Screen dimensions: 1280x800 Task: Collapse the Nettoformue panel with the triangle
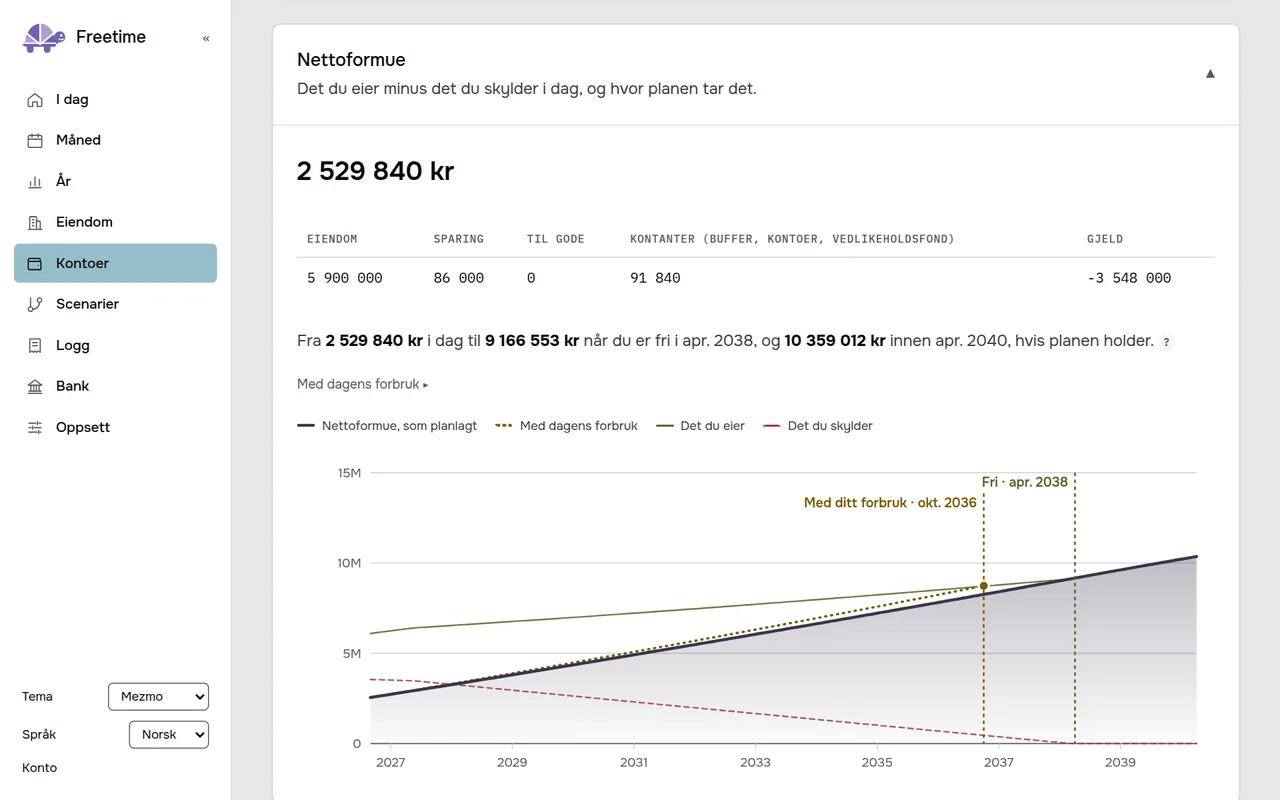pos(1210,74)
